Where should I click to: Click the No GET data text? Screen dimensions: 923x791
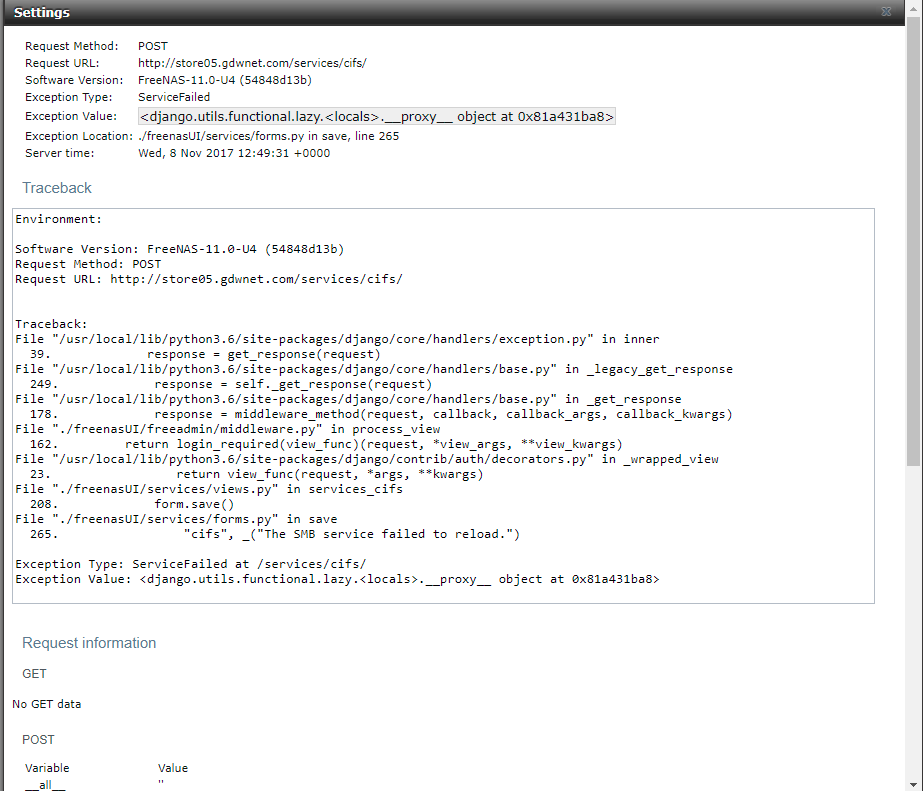[x=47, y=704]
